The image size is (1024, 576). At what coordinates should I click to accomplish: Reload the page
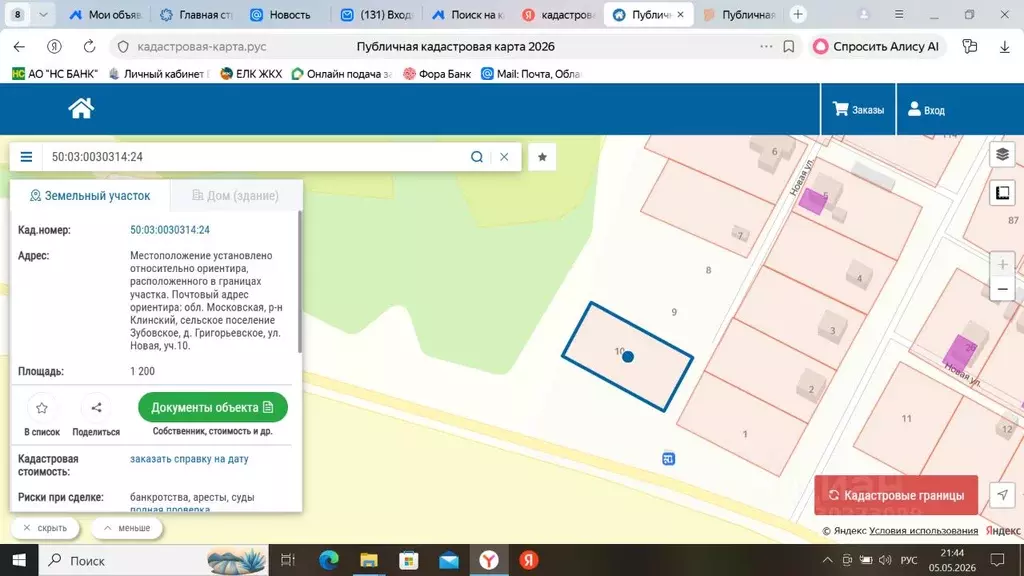pyautogui.click(x=89, y=46)
